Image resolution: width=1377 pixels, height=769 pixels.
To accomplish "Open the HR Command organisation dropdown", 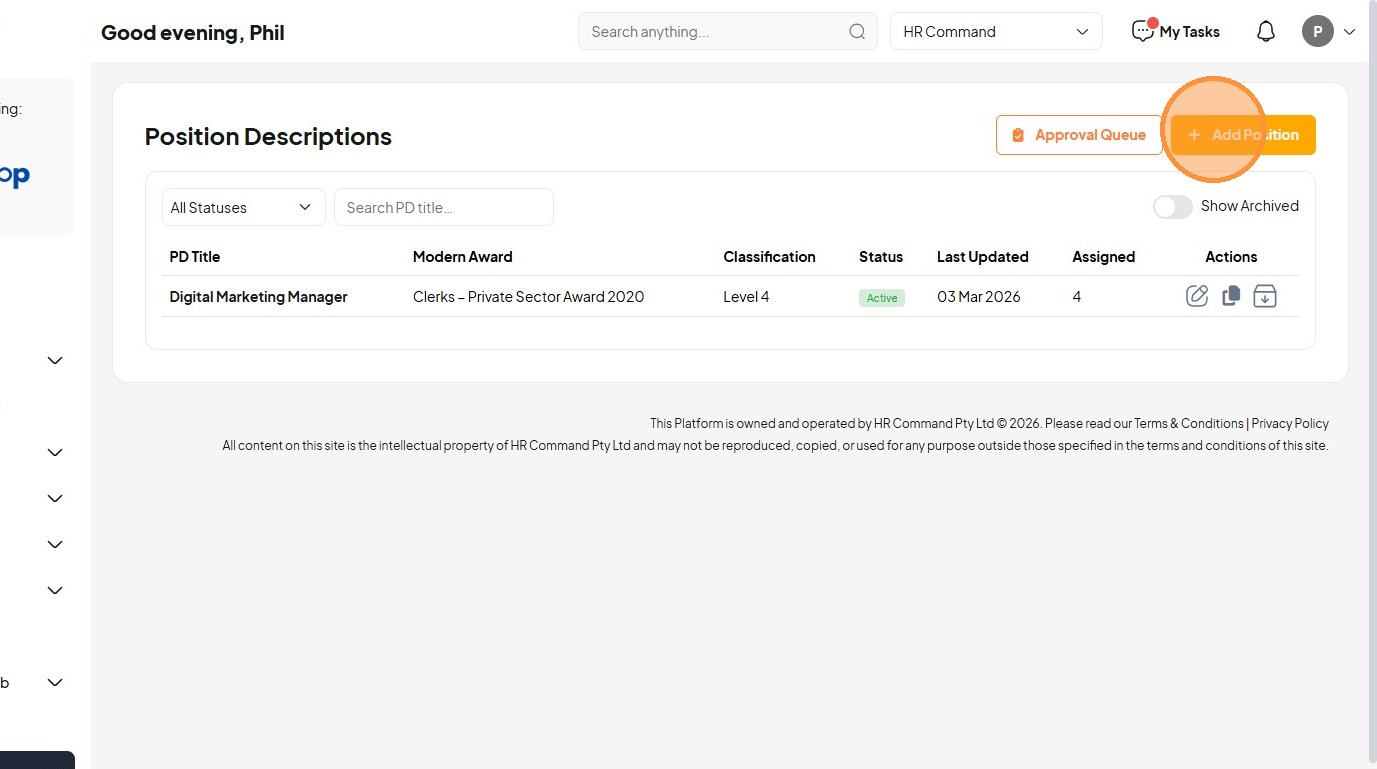I will (x=996, y=32).
